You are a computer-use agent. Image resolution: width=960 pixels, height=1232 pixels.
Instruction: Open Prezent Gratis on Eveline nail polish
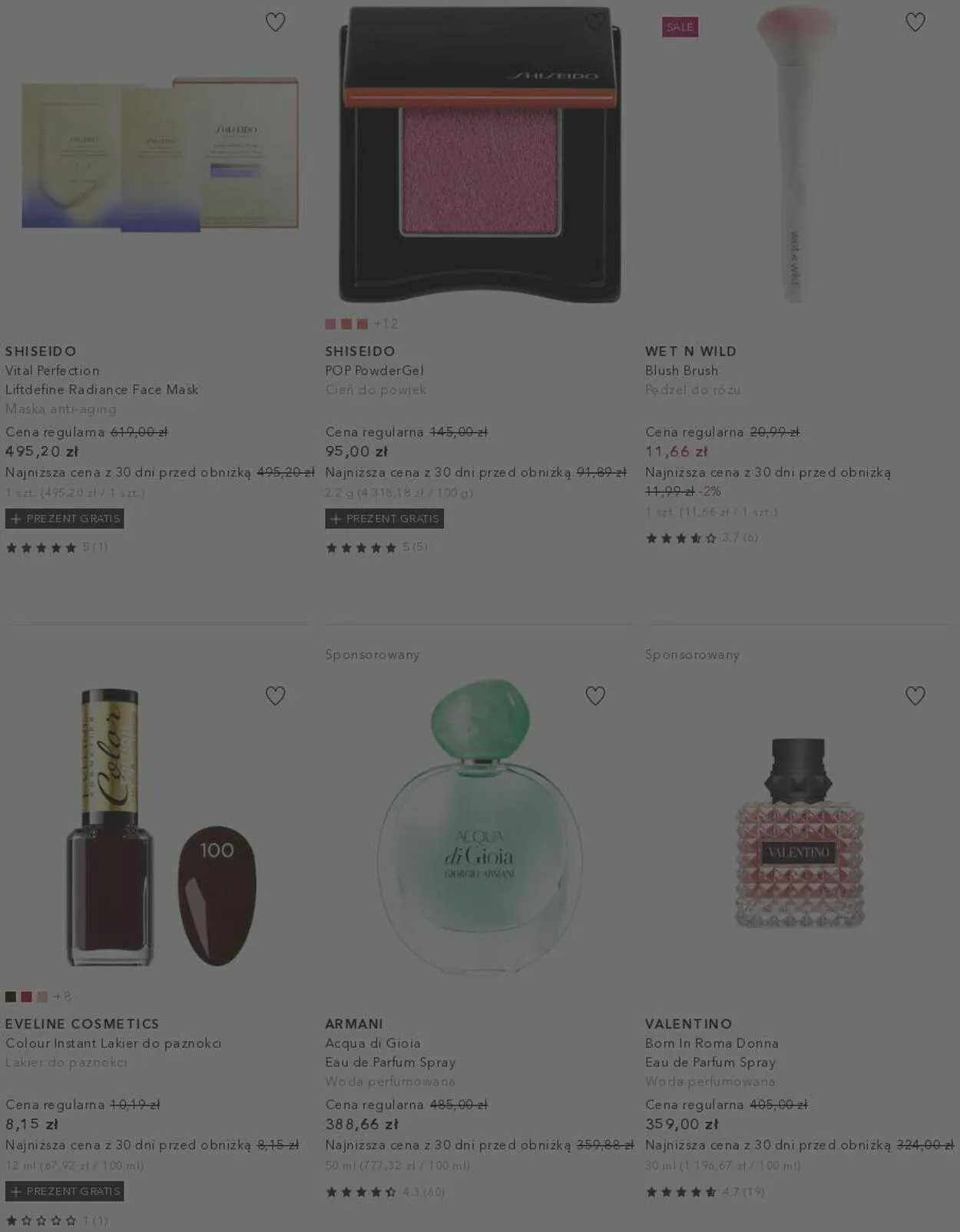pyautogui.click(x=65, y=1191)
